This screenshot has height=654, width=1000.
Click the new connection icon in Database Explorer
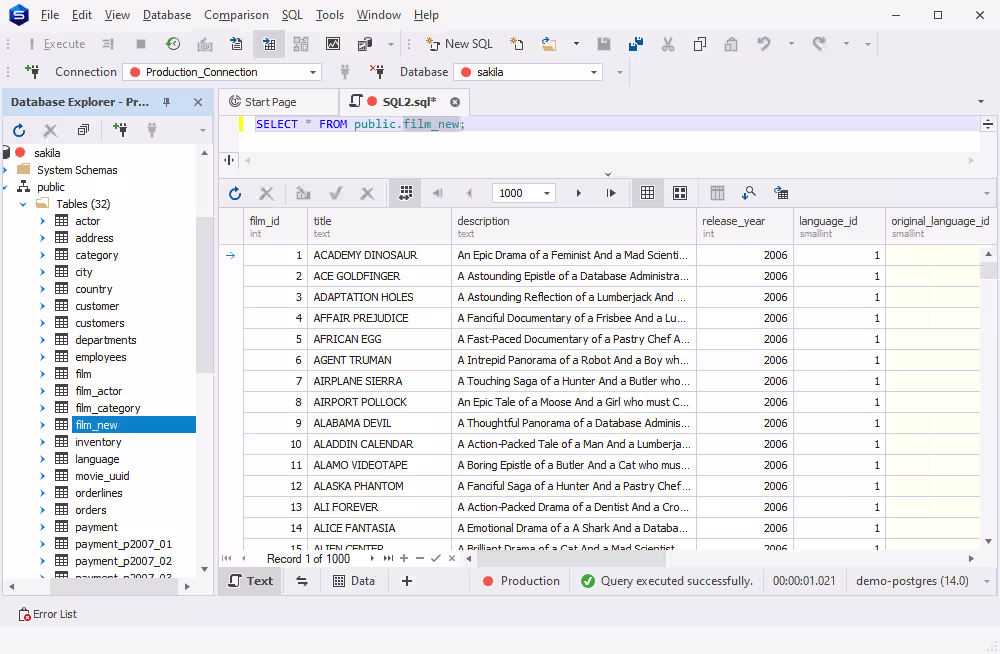point(119,130)
